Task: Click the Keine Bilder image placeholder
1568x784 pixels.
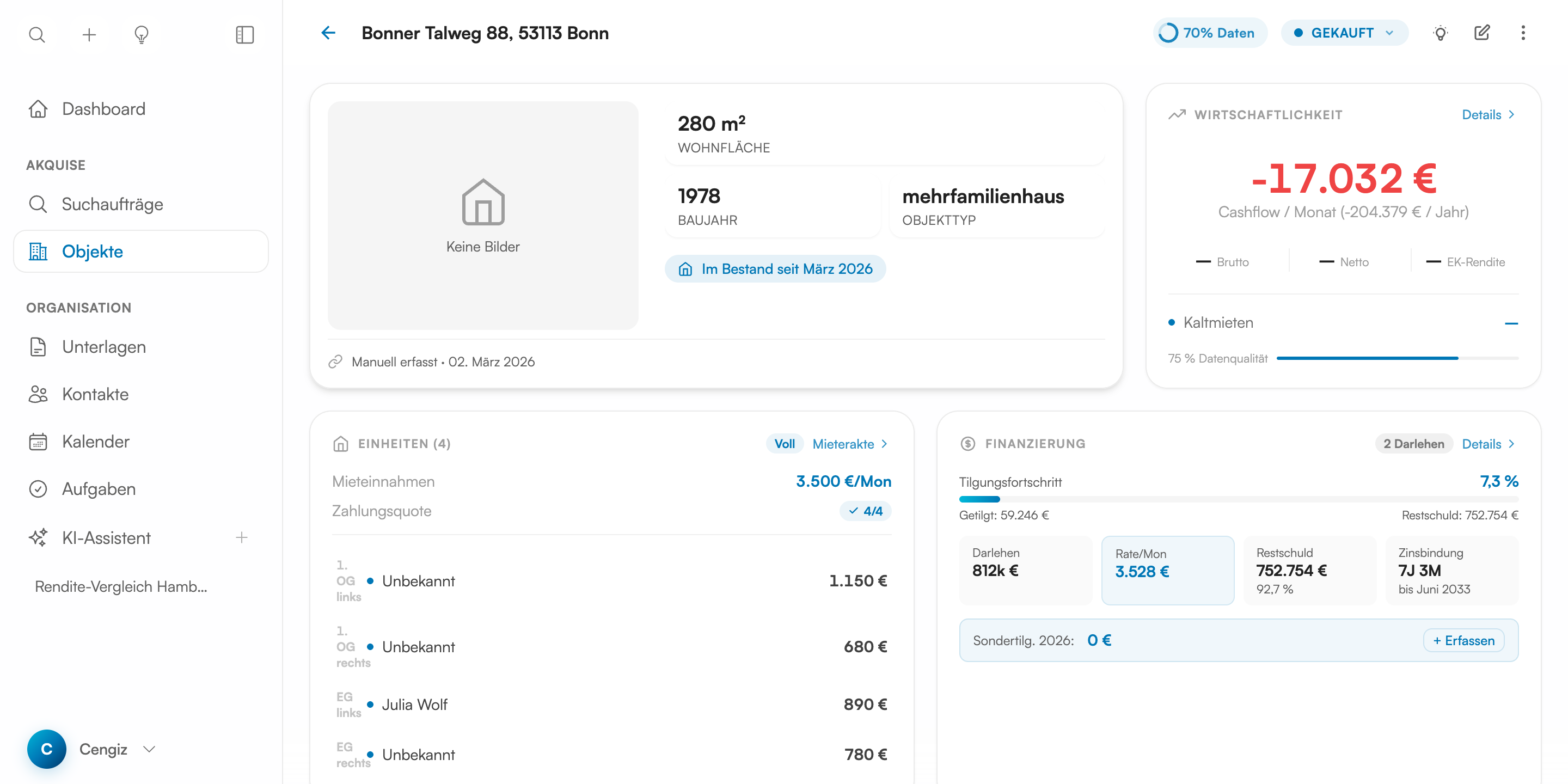Action: click(483, 216)
